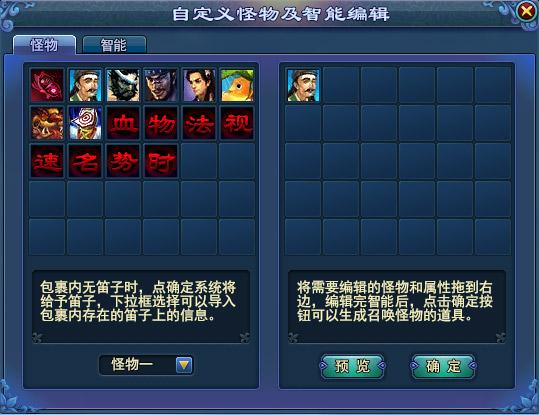Confirm with the 确定 button
Image resolution: width=539 pixels, height=415 pixels.
(443, 367)
